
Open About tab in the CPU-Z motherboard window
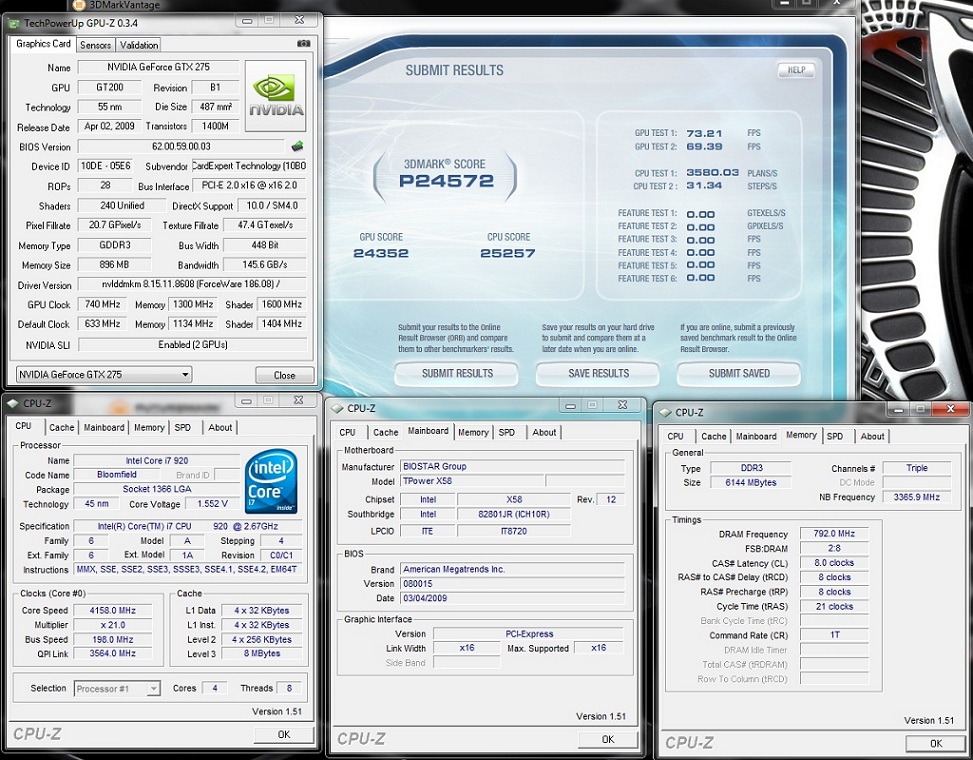544,432
